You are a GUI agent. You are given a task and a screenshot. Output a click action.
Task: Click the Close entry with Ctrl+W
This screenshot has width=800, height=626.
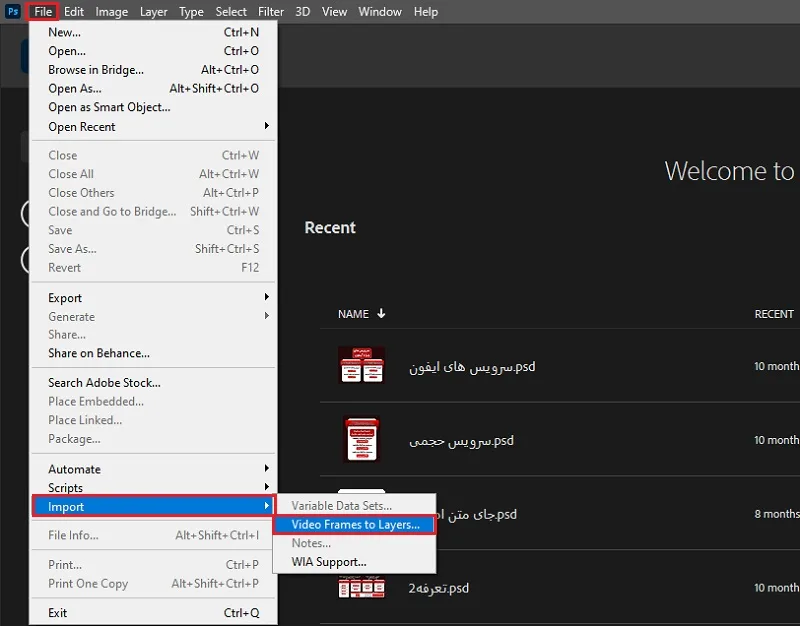(154, 155)
